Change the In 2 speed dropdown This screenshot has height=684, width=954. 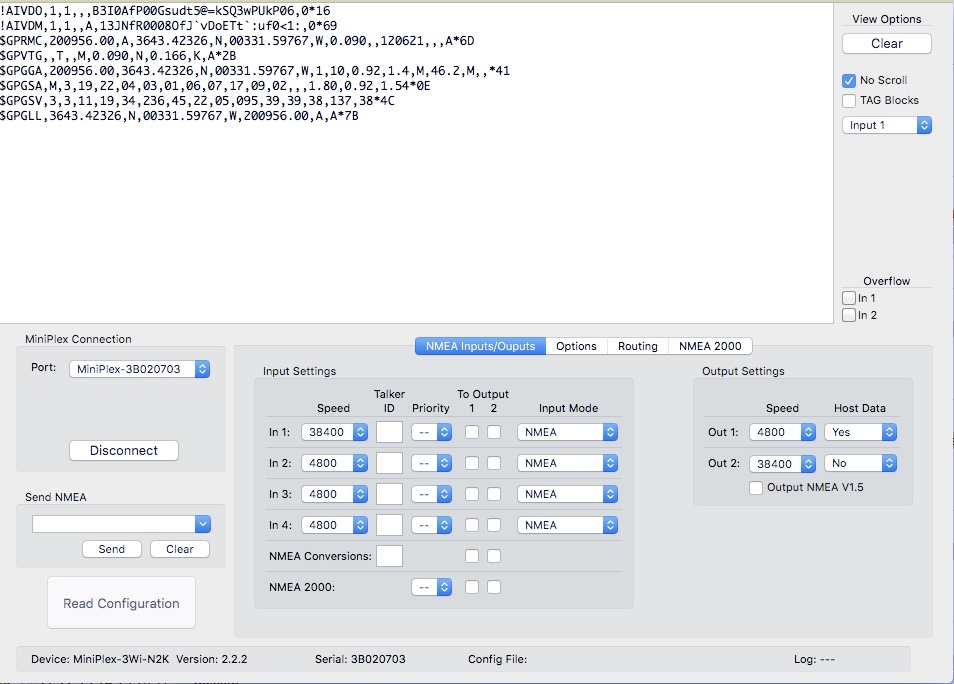tap(335, 463)
